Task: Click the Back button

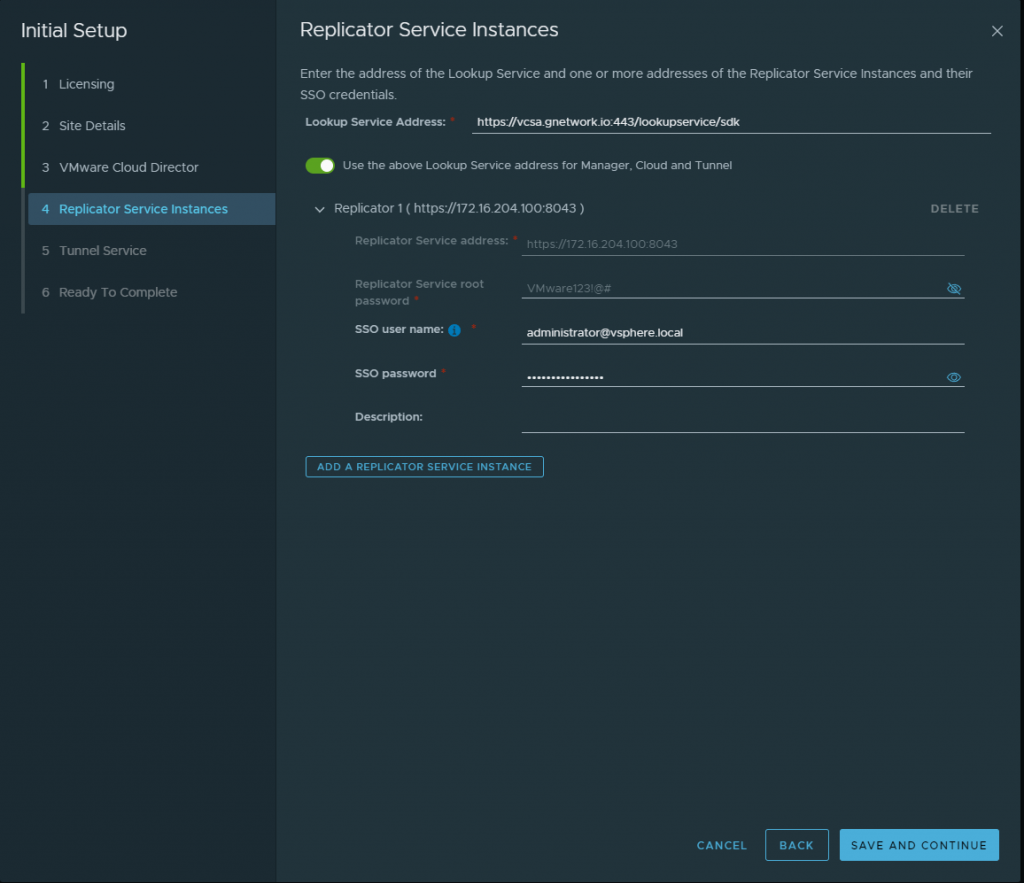Action: (x=797, y=845)
